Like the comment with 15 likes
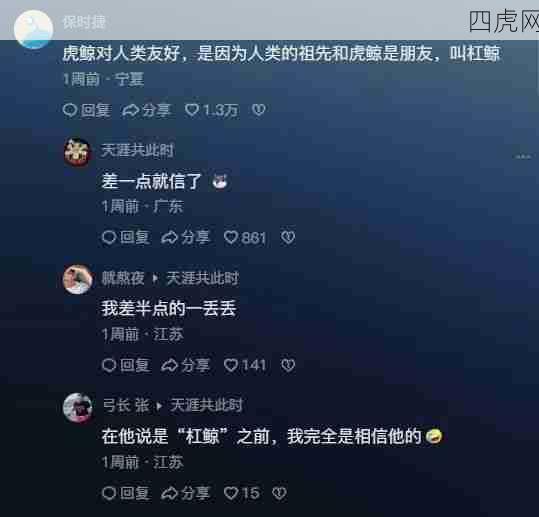 242,493
